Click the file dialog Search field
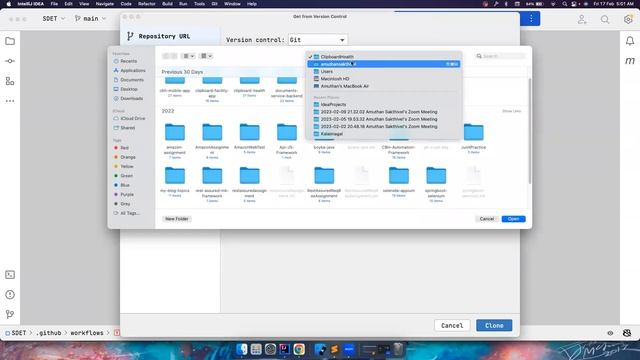The width and height of the screenshot is (640, 360). pos(500,56)
